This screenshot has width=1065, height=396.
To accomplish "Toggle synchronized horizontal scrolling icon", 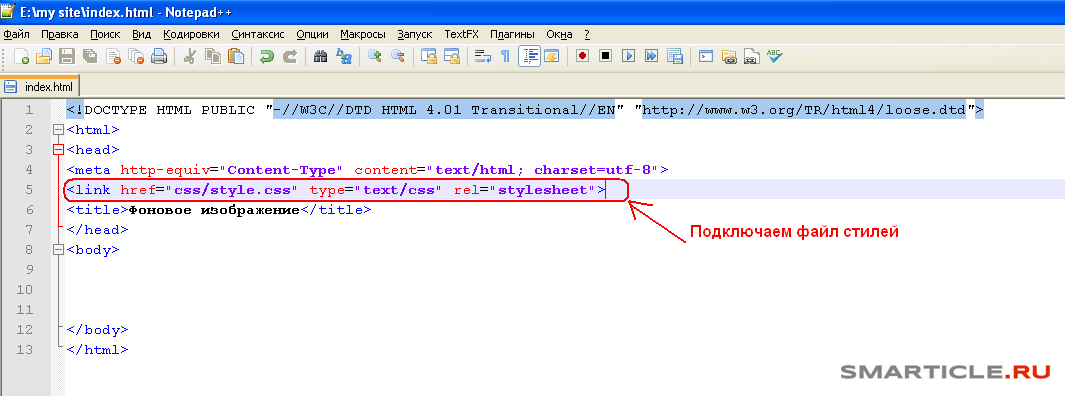I will coord(452,56).
